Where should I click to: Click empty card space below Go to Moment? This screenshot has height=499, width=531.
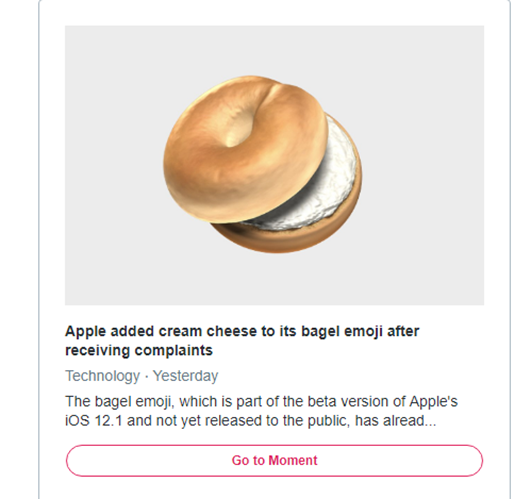click(x=274, y=488)
